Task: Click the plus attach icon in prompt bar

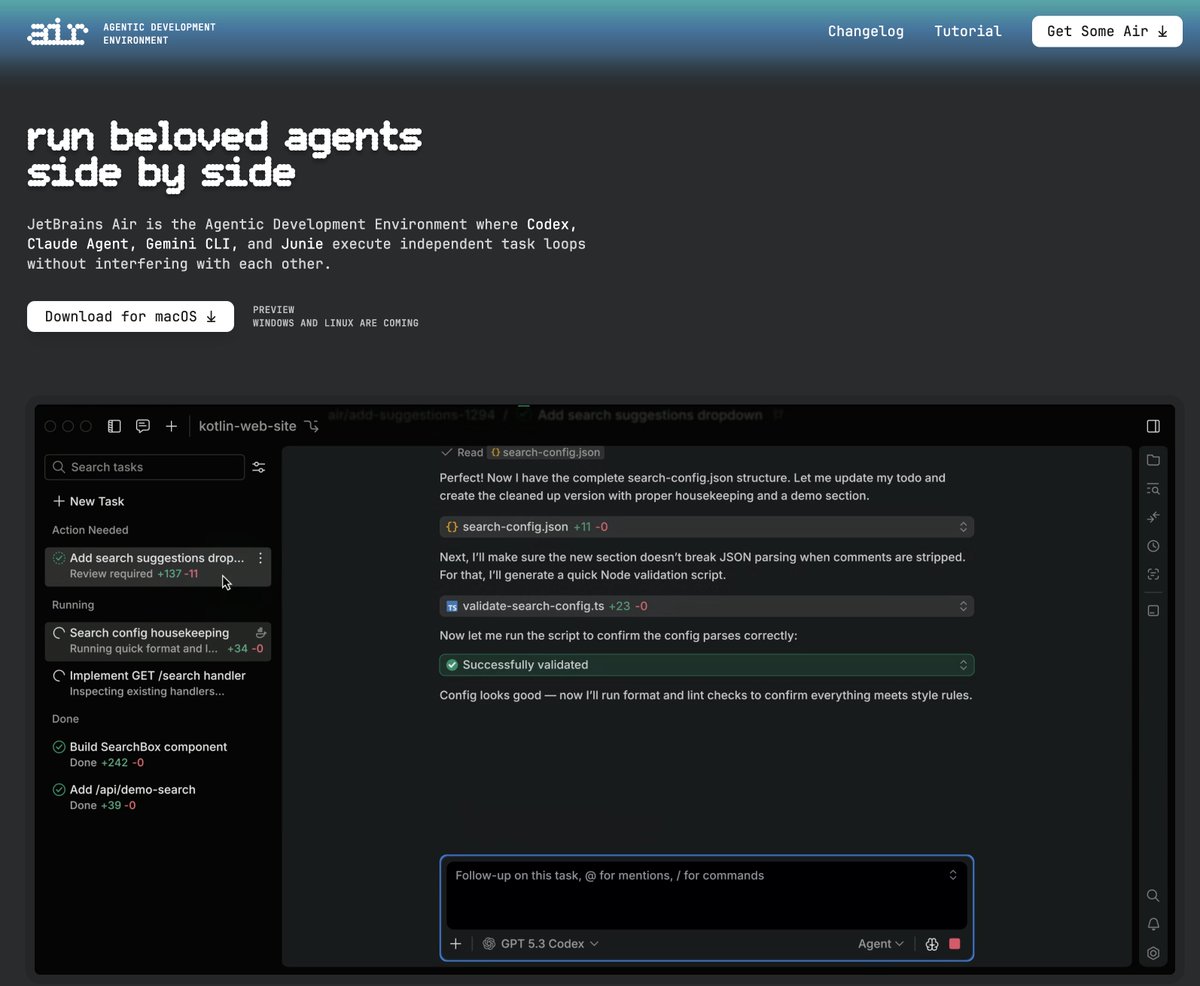Action: point(455,944)
